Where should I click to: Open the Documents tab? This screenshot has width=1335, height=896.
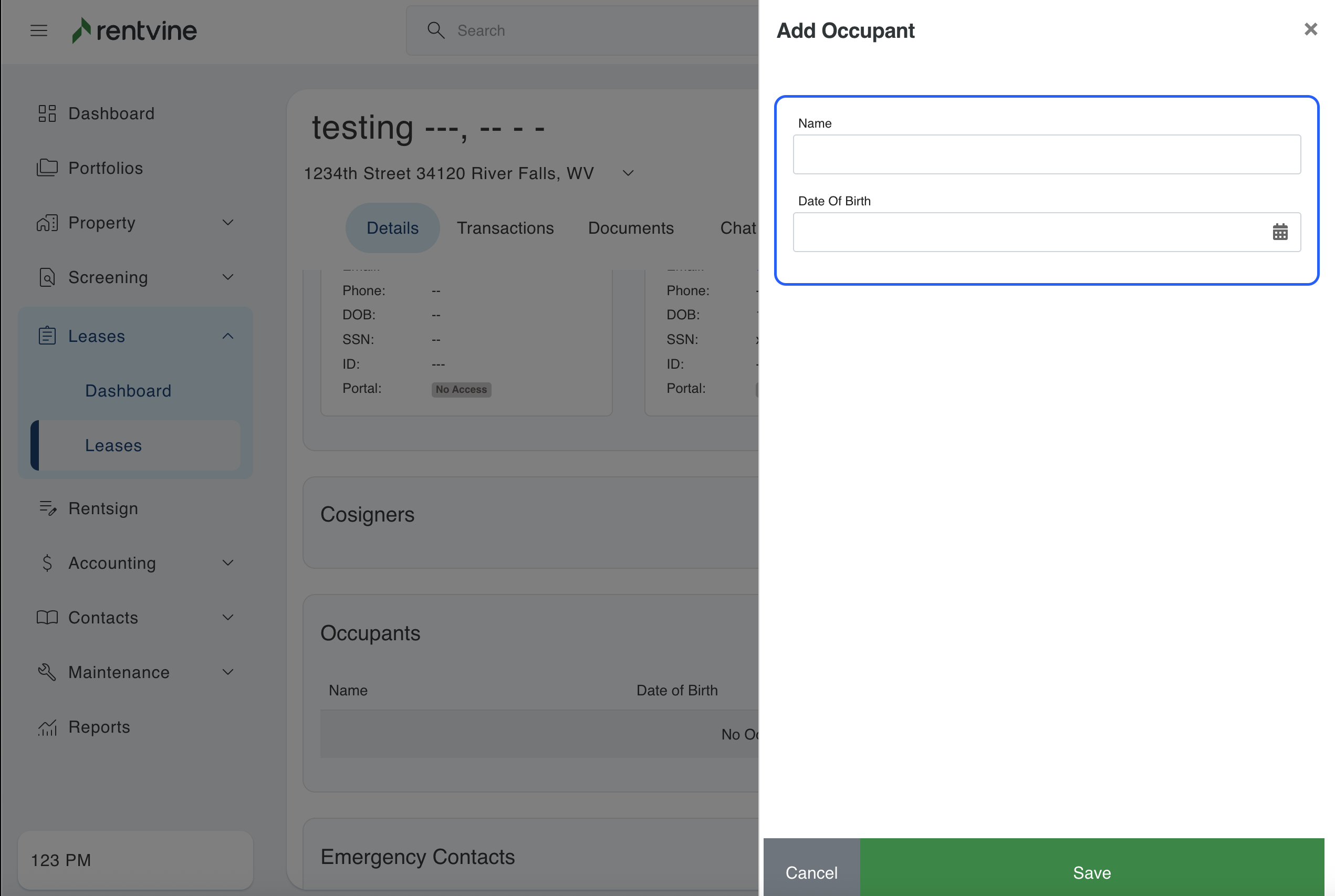(631, 228)
